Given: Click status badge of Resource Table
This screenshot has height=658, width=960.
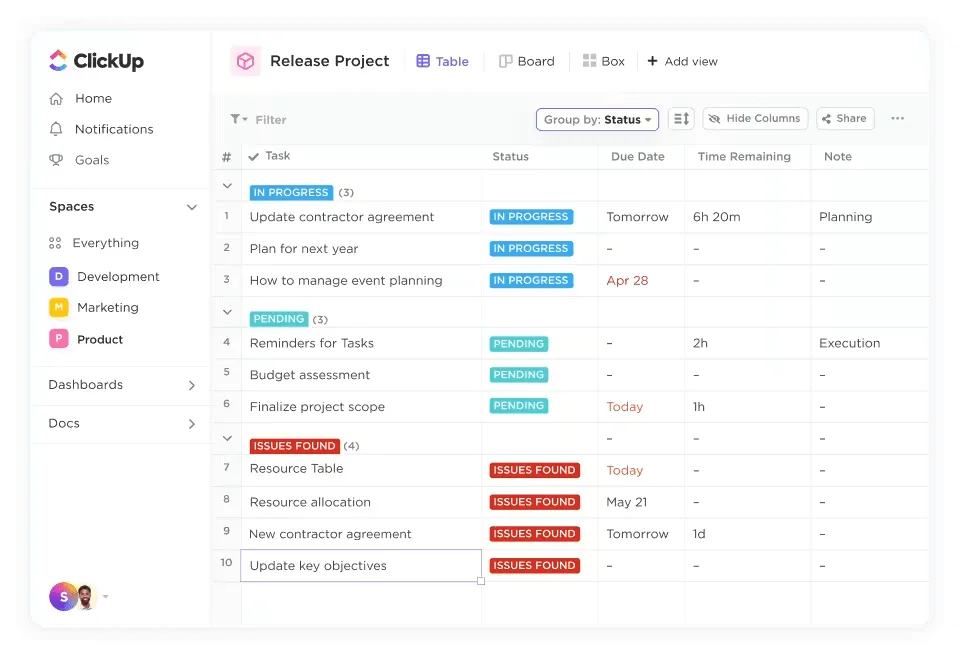Looking at the screenshot, I should coord(534,470).
